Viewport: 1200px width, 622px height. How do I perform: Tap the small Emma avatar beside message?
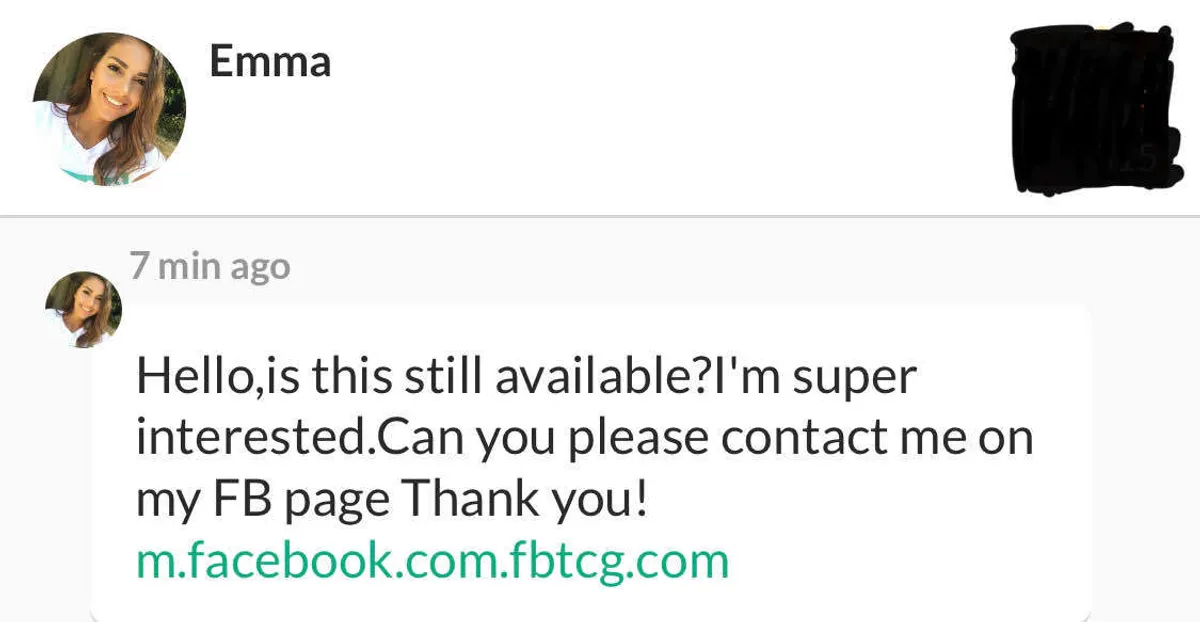[x=83, y=309]
